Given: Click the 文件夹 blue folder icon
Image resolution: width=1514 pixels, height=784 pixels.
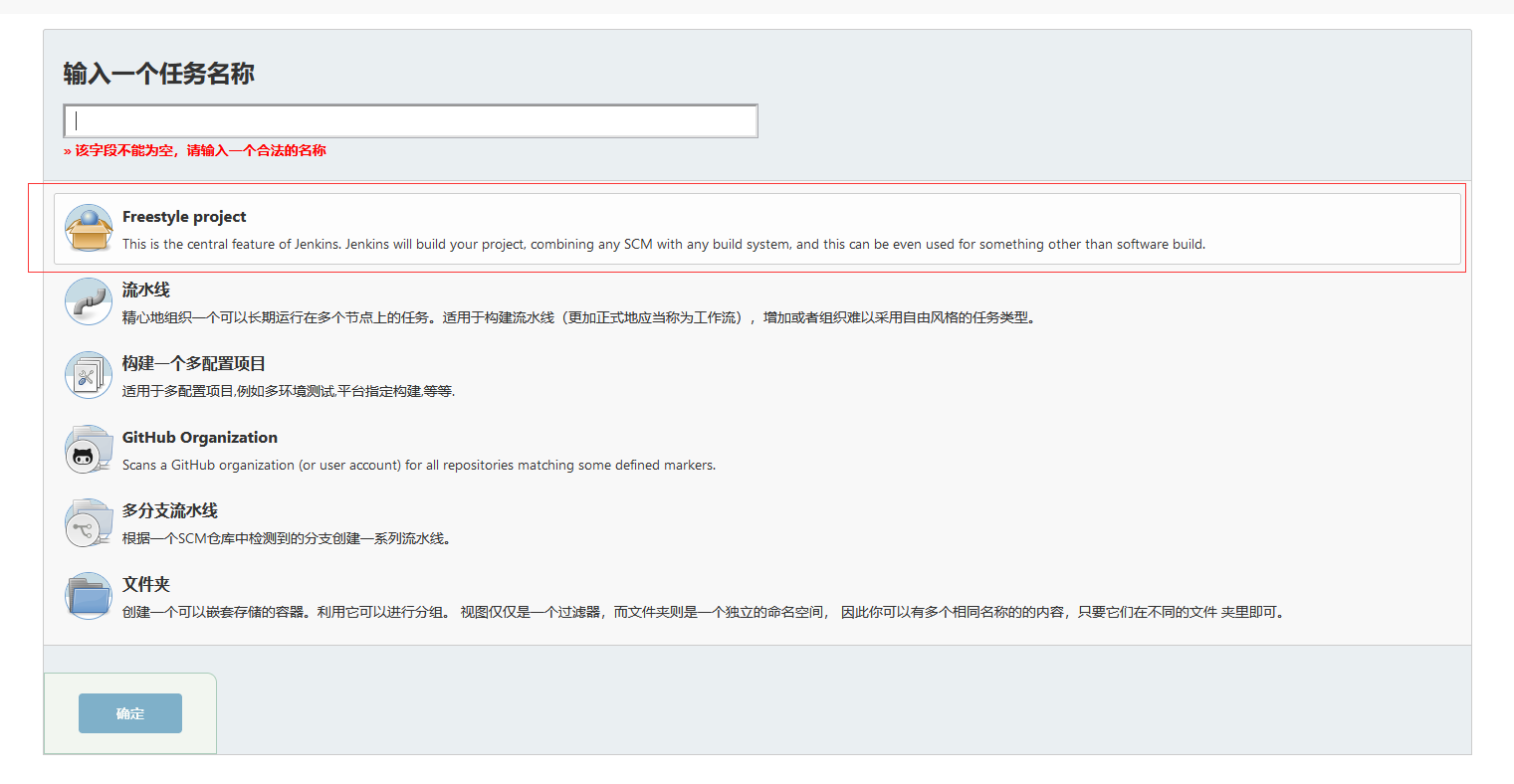Looking at the screenshot, I should pyautogui.click(x=89, y=596).
